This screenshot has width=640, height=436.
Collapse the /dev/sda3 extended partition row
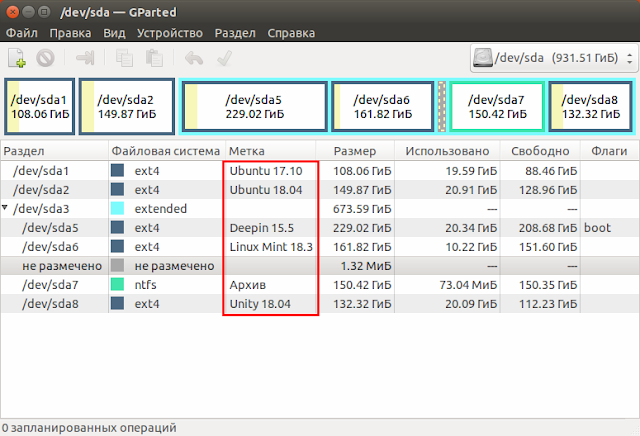[5, 208]
